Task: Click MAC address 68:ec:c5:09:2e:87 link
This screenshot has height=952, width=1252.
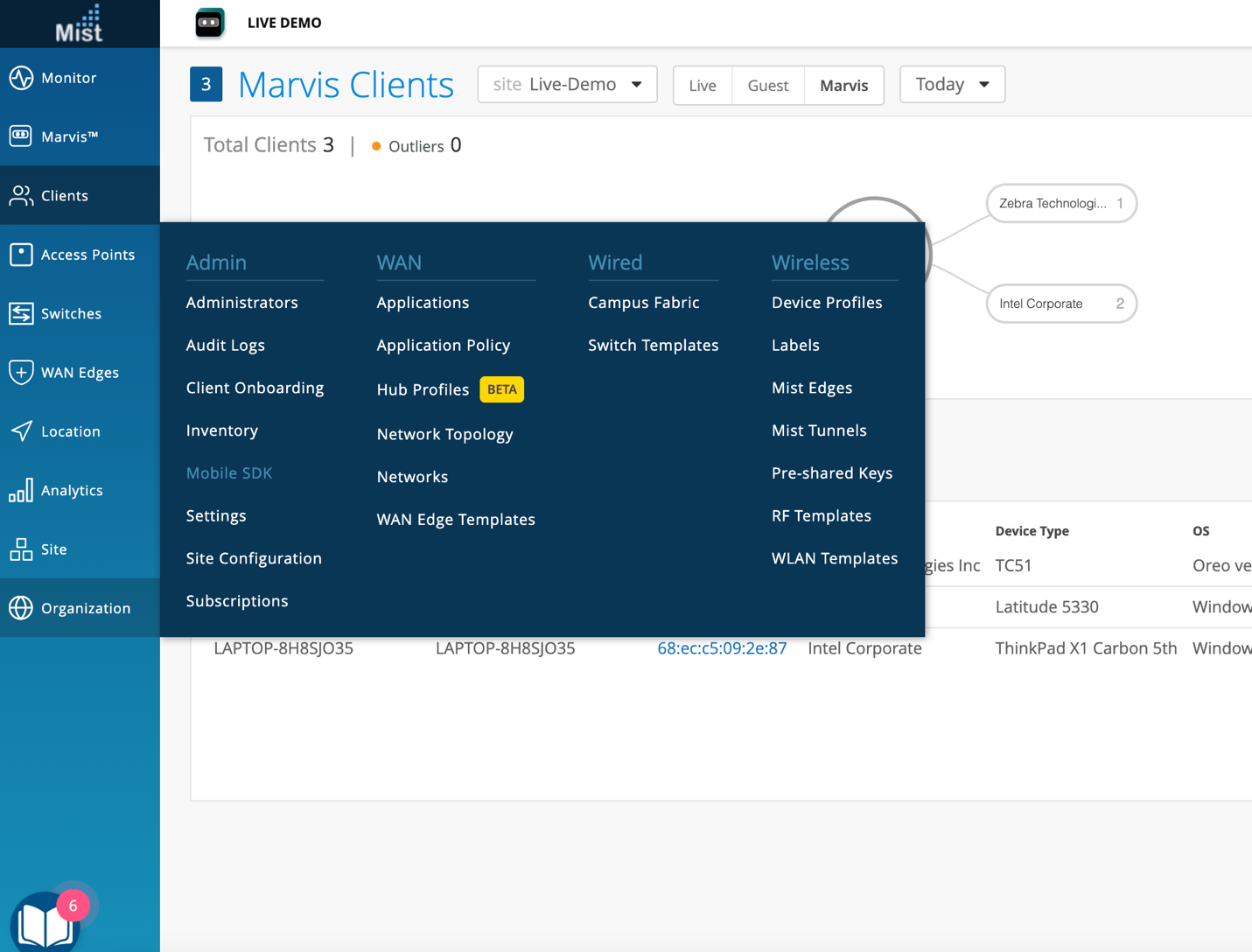Action: [x=722, y=648]
